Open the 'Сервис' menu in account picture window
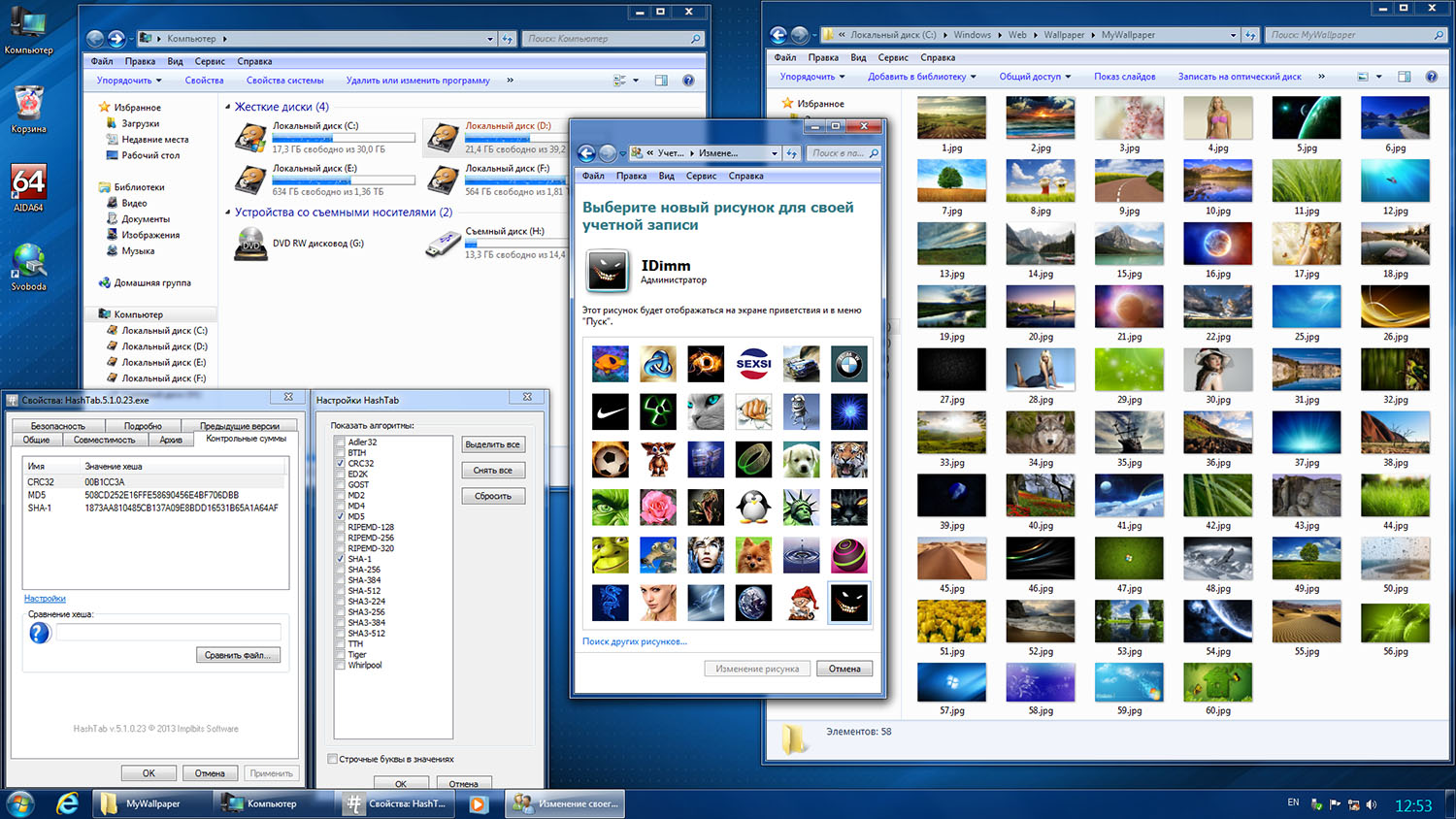Viewport: 1456px width, 819px height. pos(701,176)
